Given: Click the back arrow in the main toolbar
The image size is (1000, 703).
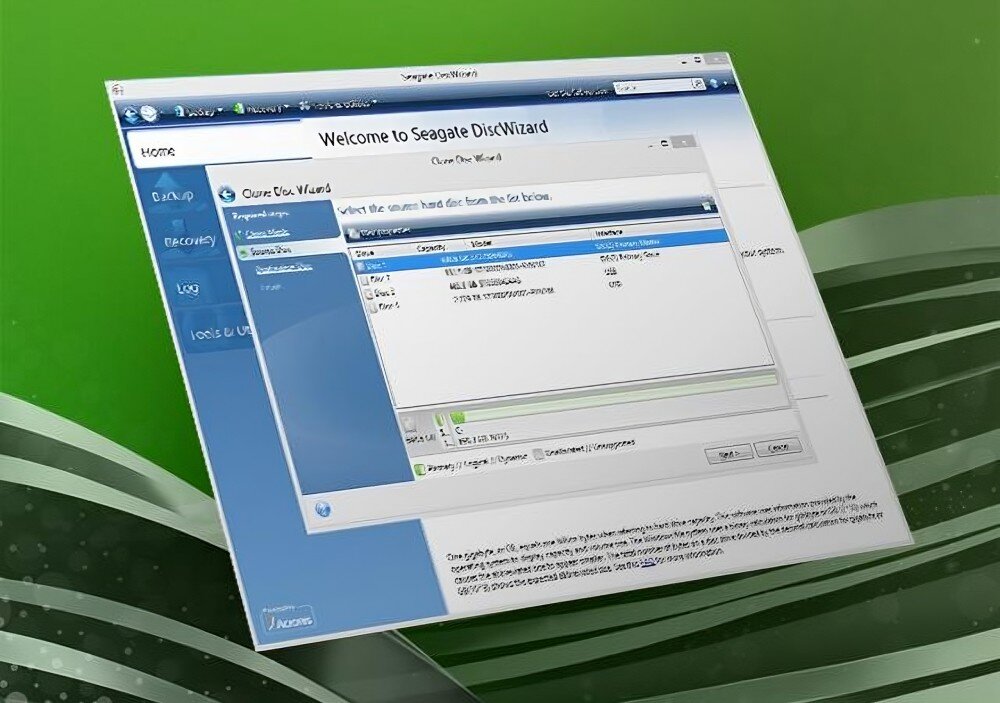Looking at the screenshot, I should coord(131,113).
